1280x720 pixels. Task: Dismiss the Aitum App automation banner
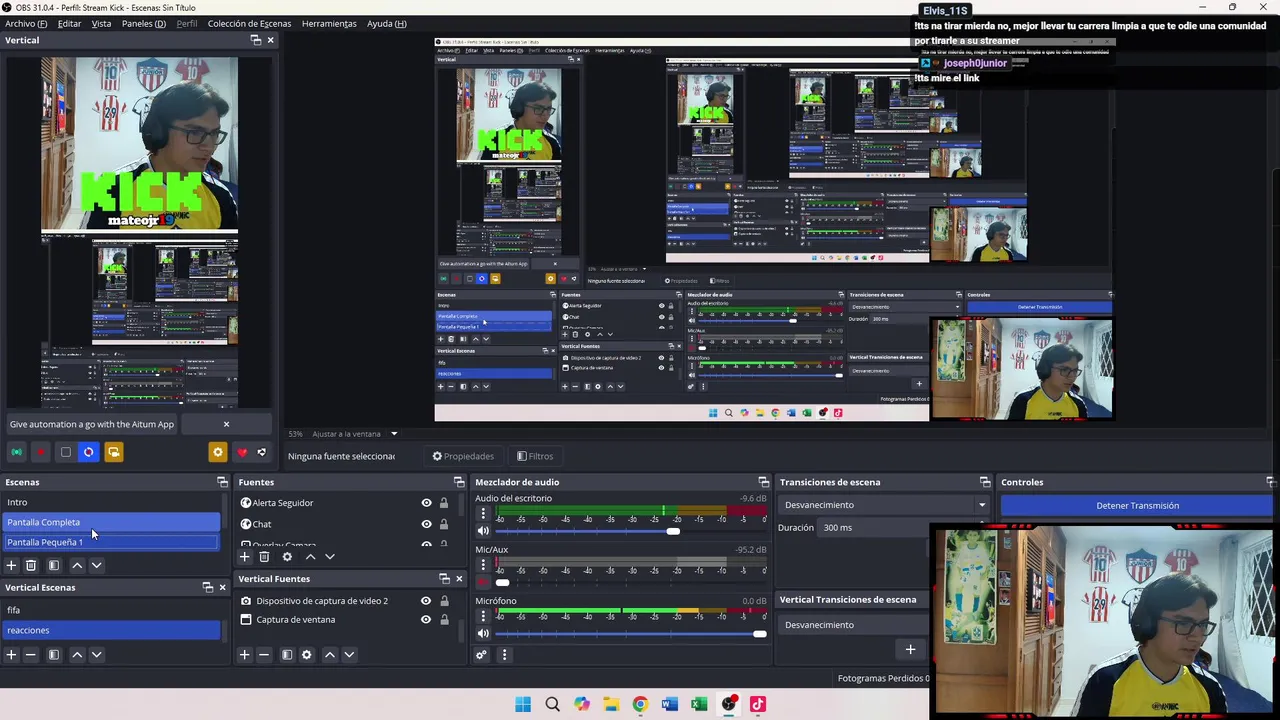(226, 424)
